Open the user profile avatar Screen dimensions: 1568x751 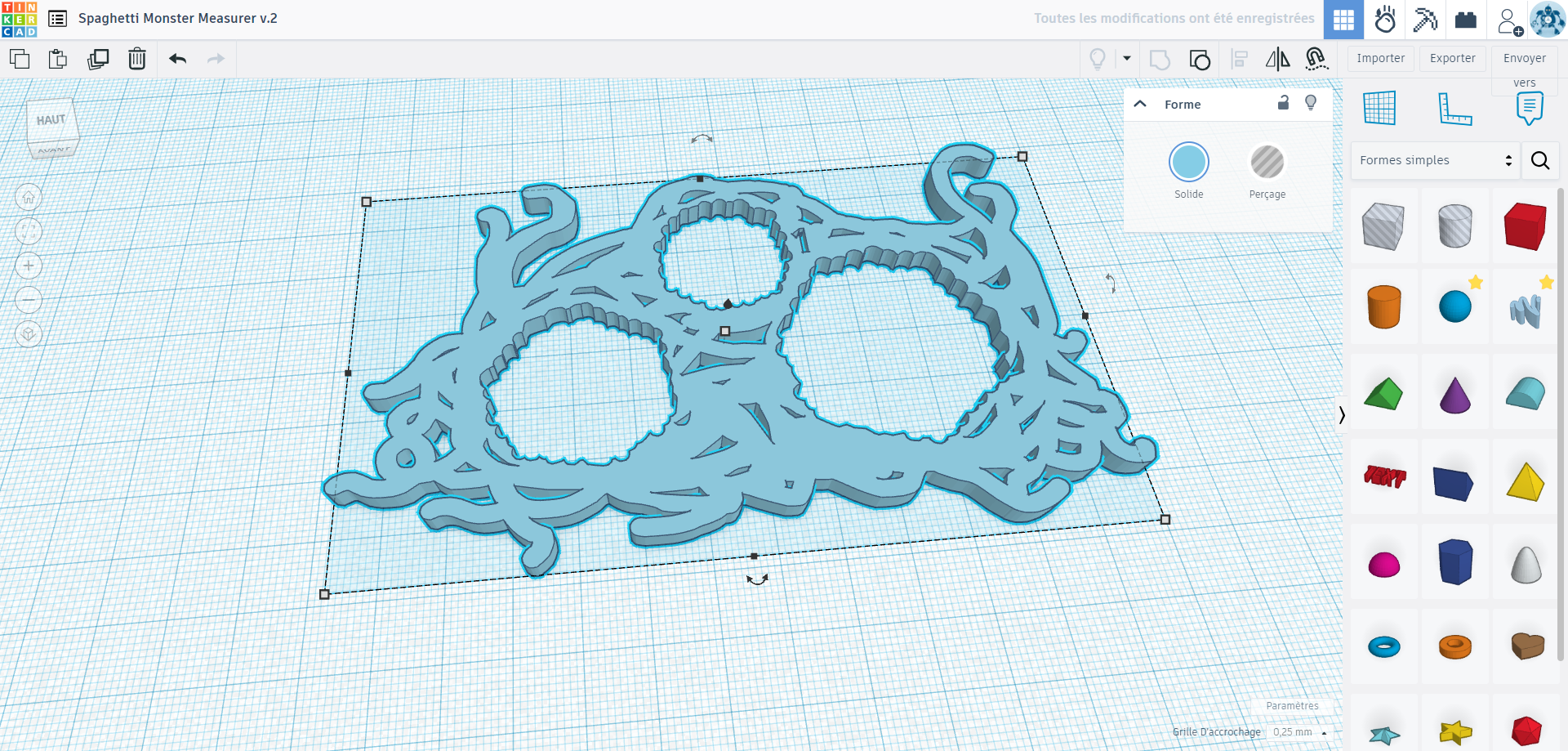[1548, 20]
